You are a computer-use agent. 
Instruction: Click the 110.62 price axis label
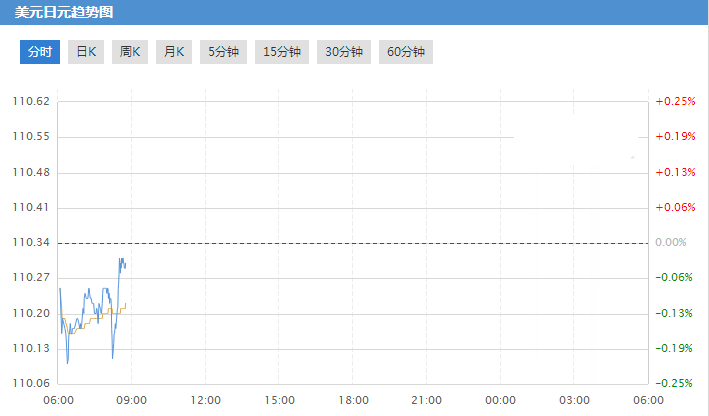coord(31,102)
